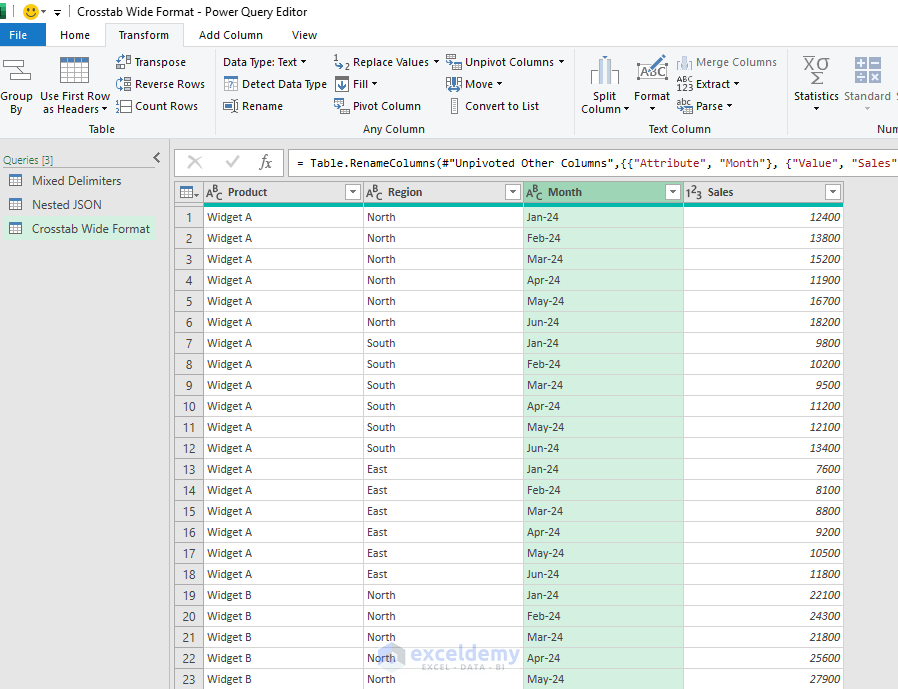Viewport: 898px width, 689px height.
Task: Click the Sales column data type icon
Action: point(694,192)
